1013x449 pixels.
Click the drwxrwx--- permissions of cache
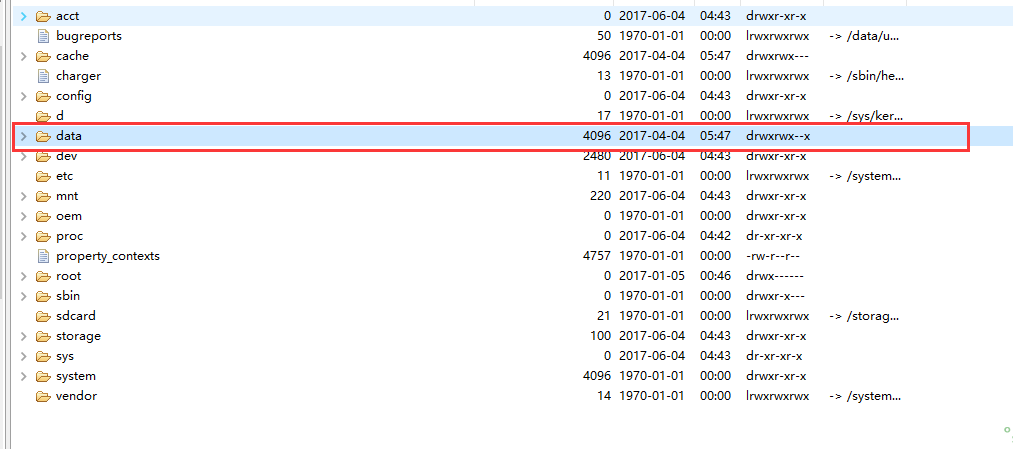coord(777,56)
